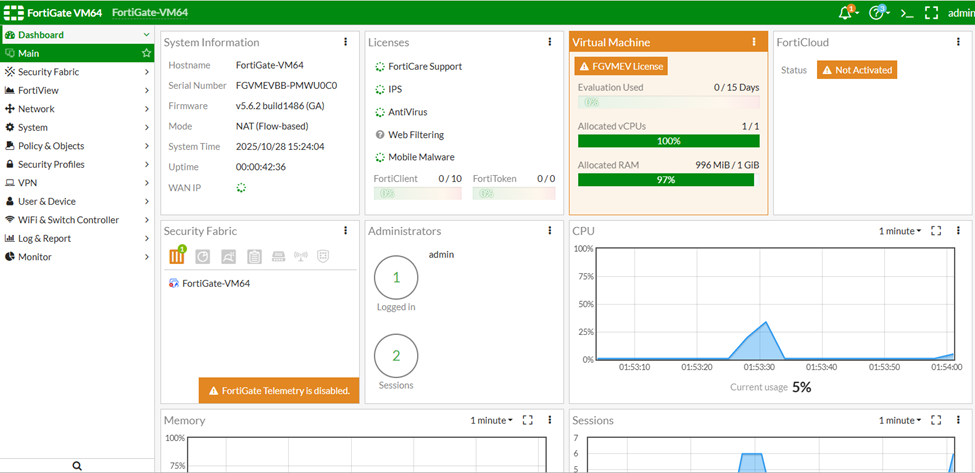This screenshot has height=473, width=975.
Task: Click the FGVMEV License warning button
Action: coord(621,66)
